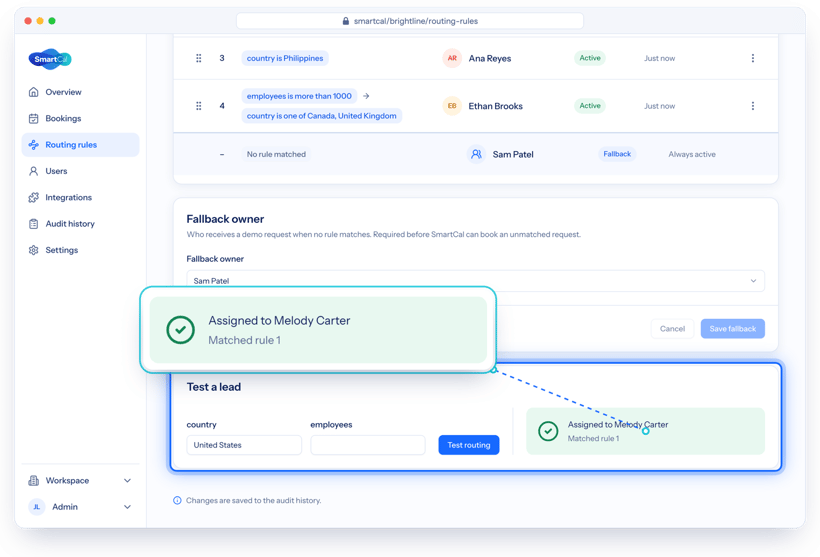The width and height of the screenshot is (820, 557).
Task: Grab the drag handle for rule 3
Action: [199, 58]
